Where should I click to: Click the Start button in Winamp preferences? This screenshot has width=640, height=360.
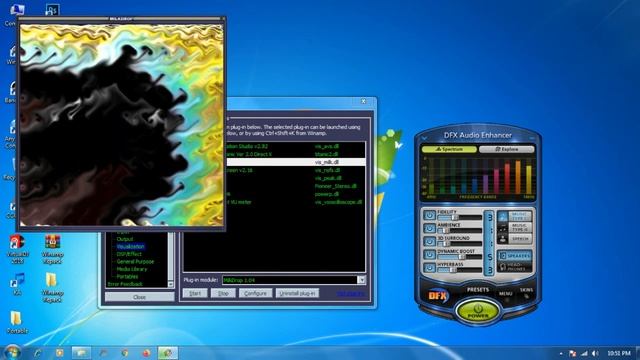[x=195, y=293]
